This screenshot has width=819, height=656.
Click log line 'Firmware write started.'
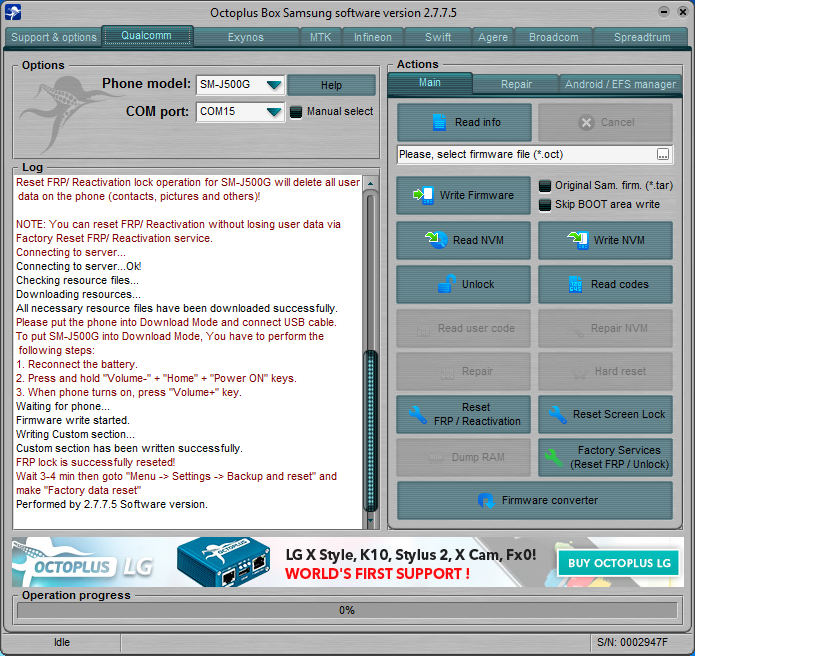click(x=73, y=420)
